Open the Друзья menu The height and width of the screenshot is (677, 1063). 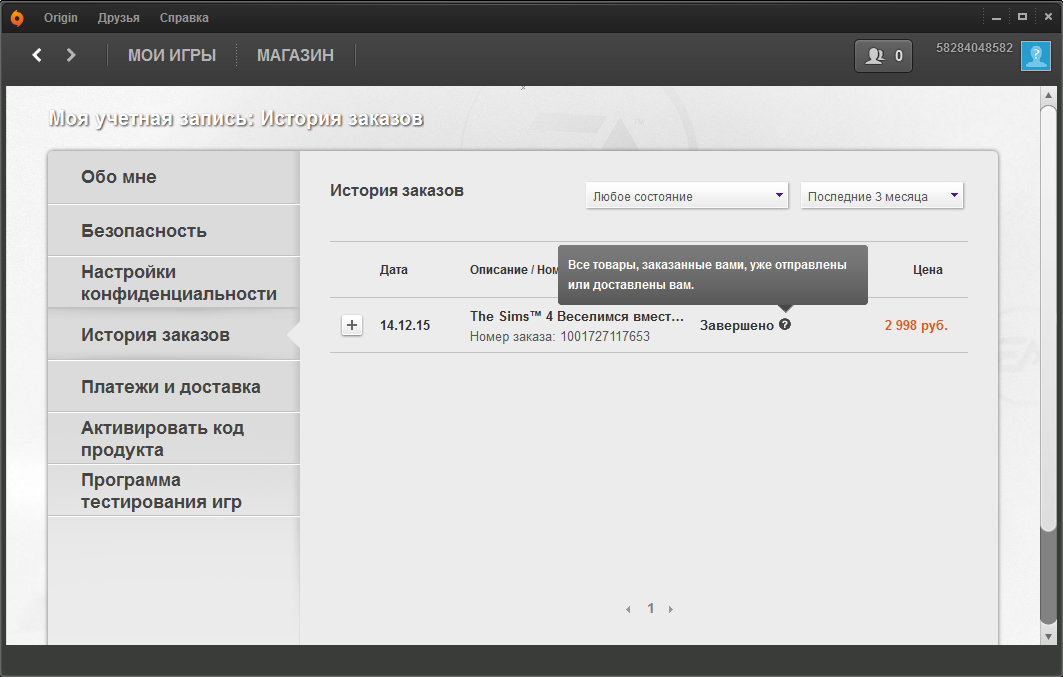click(x=119, y=18)
